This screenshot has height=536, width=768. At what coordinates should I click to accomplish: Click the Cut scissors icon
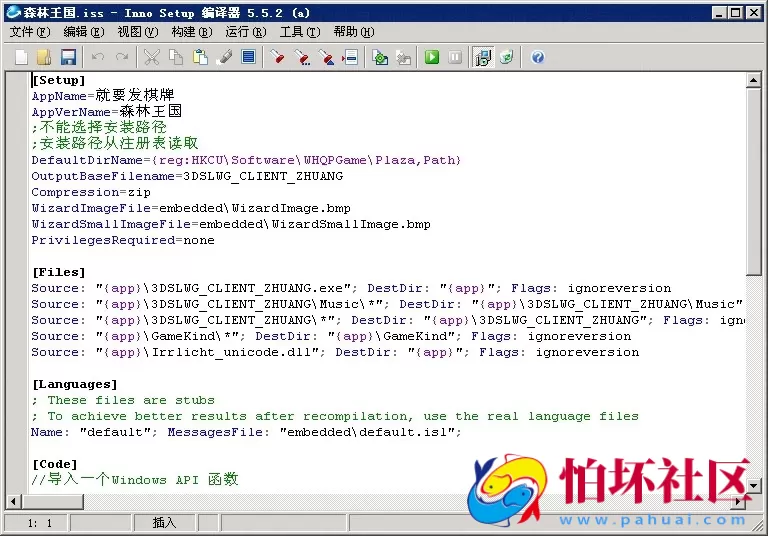tap(151, 57)
